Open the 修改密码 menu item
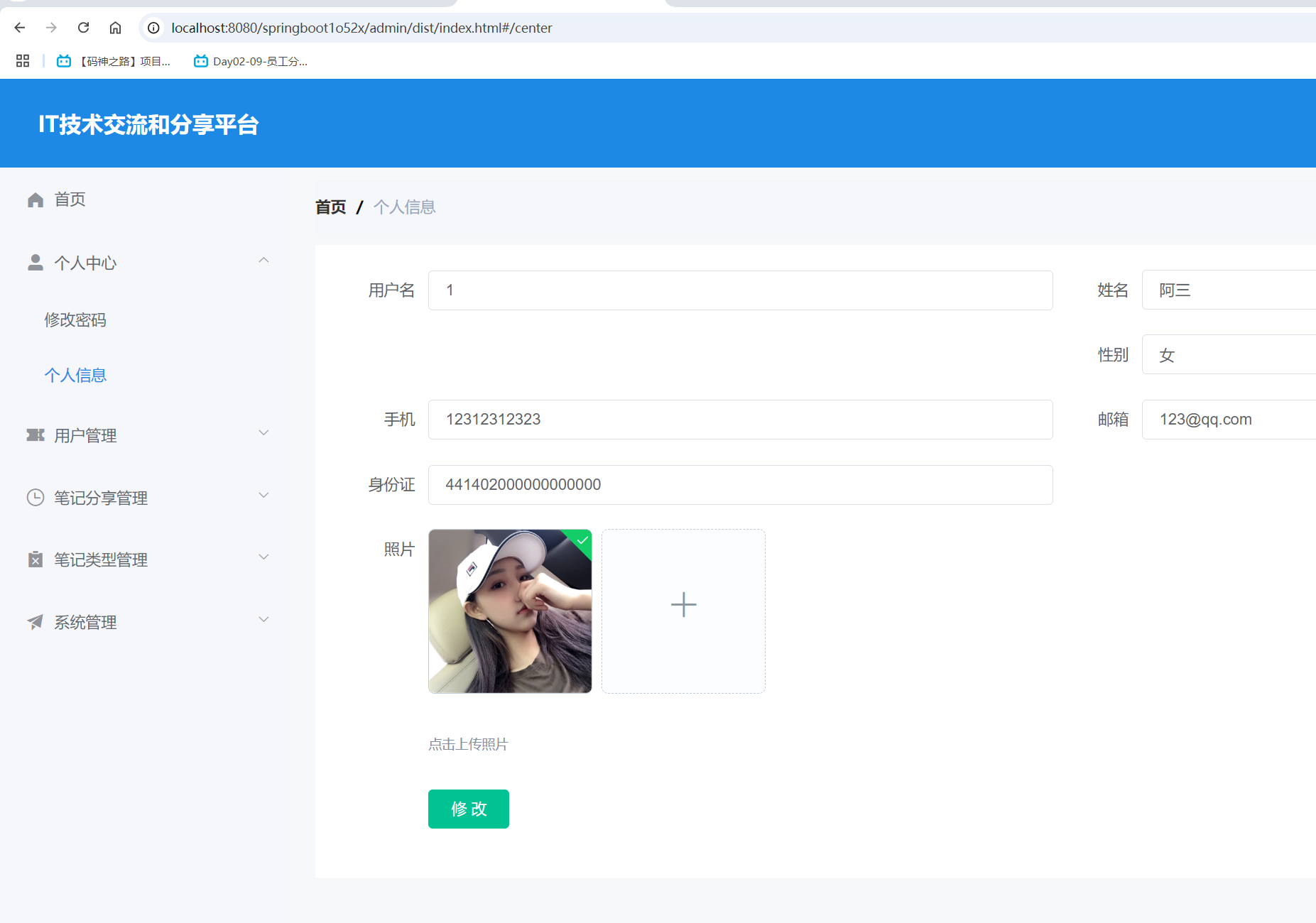The image size is (1316, 923). (75, 319)
